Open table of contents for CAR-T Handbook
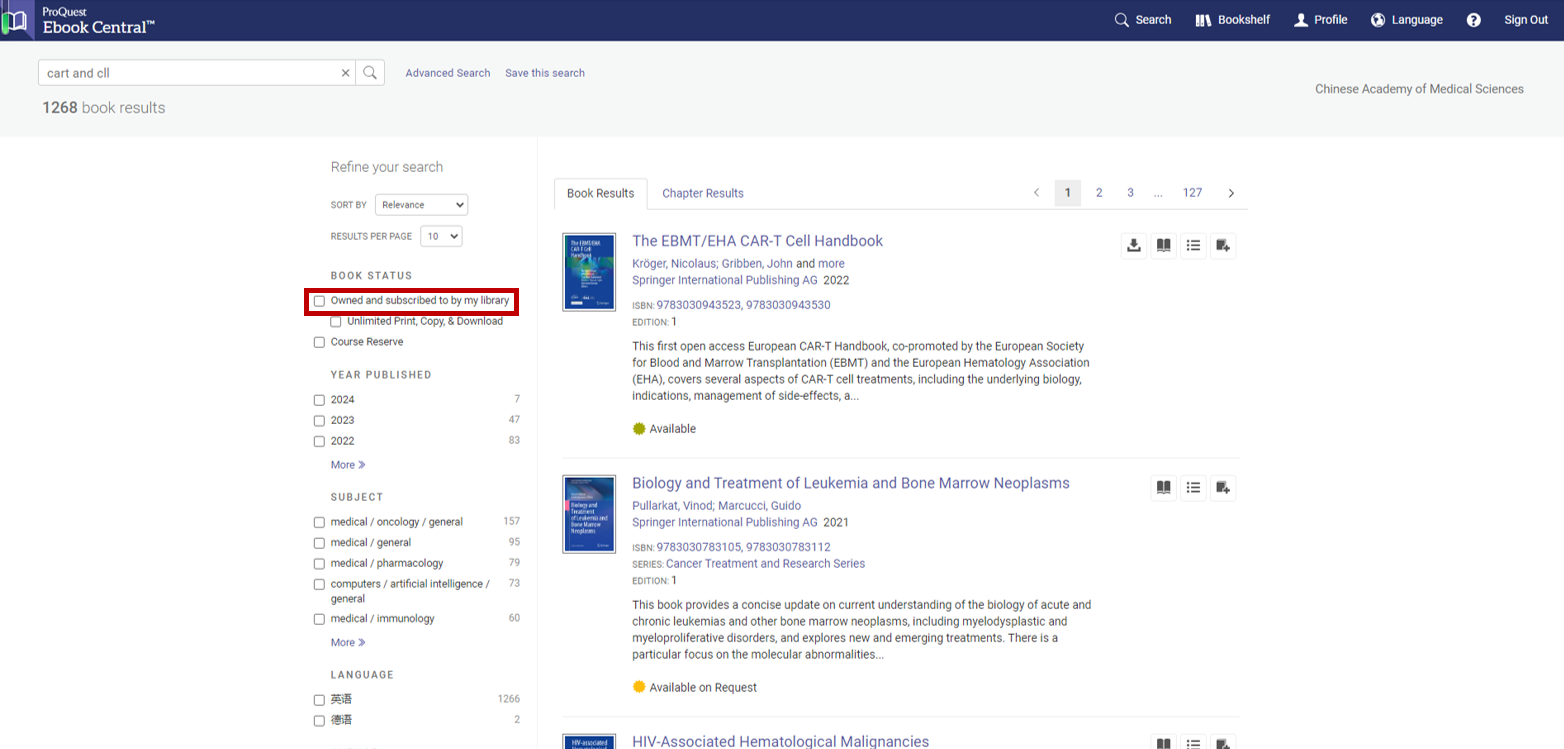The width and height of the screenshot is (1564, 749). (1193, 246)
